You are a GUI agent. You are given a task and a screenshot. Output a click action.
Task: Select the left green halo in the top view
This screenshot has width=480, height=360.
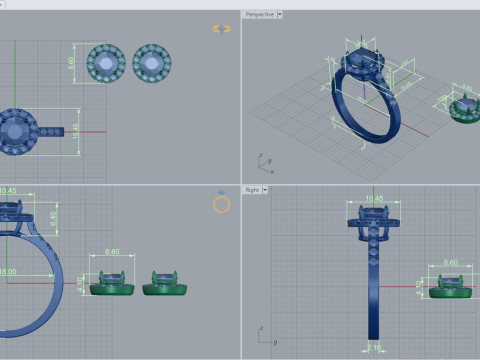[106, 63]
